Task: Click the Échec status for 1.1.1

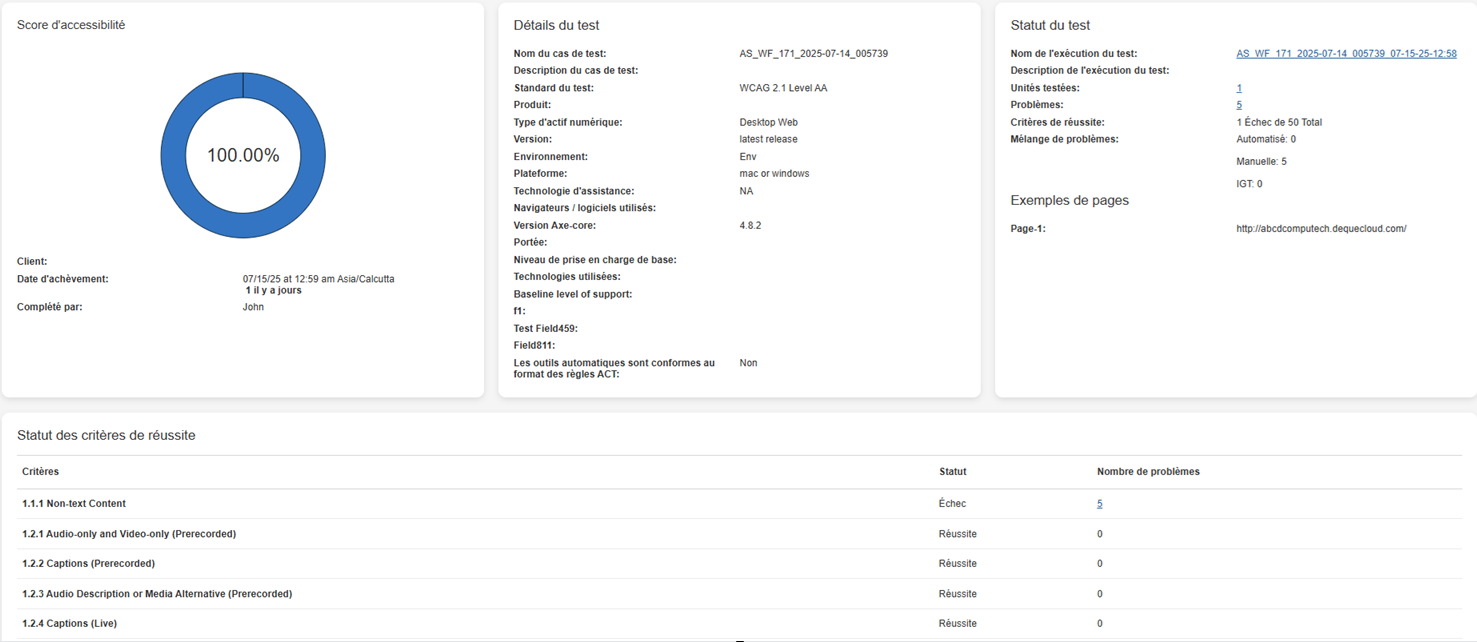Action: (952, 504)
